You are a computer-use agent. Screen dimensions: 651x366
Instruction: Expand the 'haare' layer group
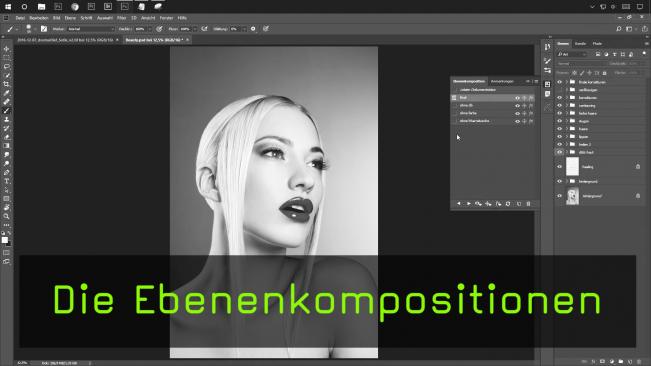[567, 129]
